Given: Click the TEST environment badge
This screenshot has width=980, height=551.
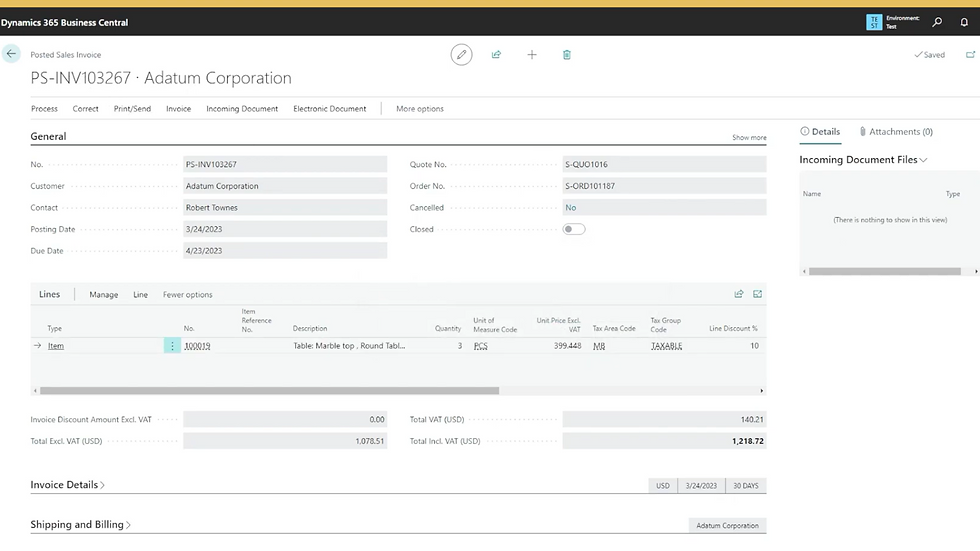Looking at the screenshot, I should coord(874,22).
